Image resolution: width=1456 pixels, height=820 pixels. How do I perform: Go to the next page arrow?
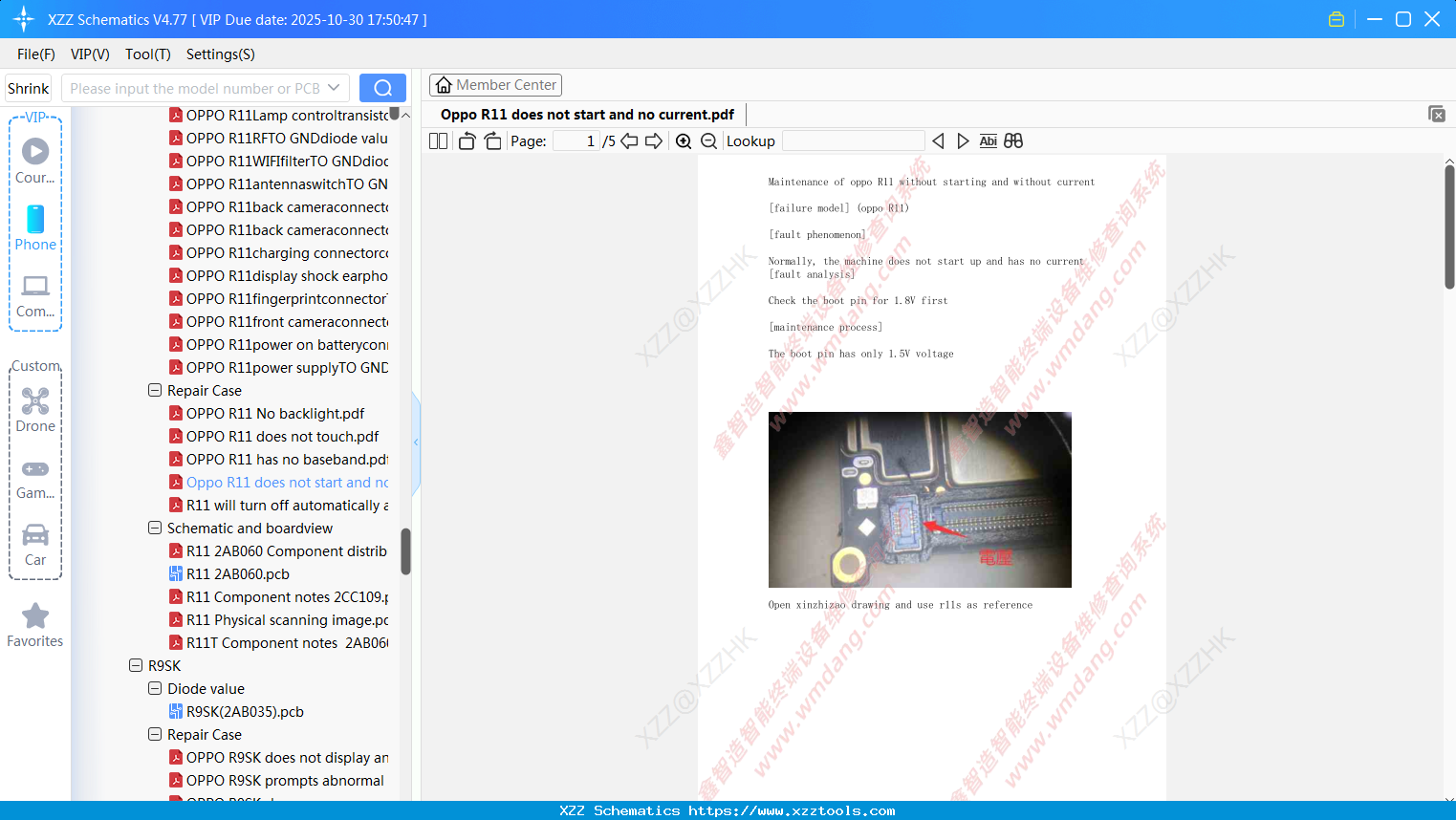[x=654, y=141]
